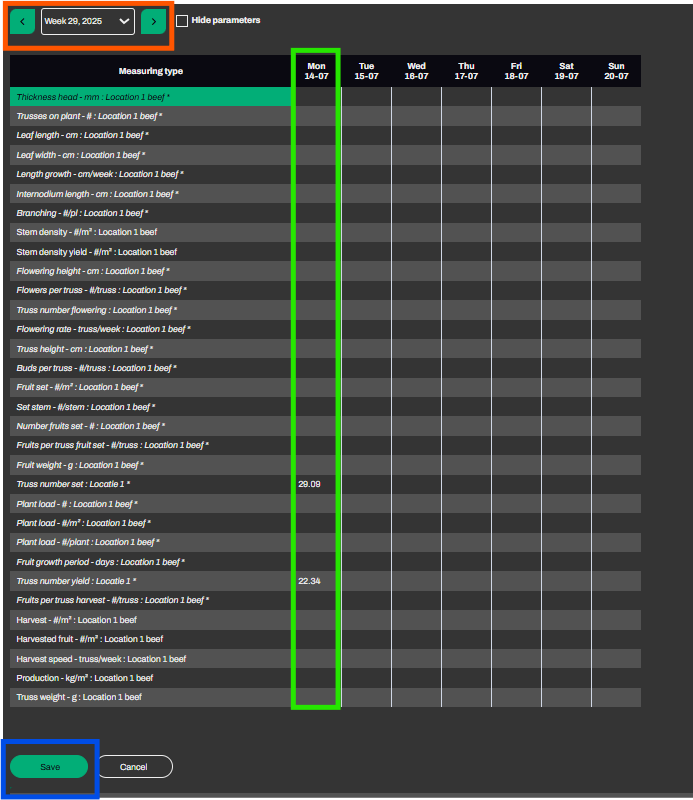This screenshot has width=693, height=800.
Task: Select the Mon 14-07 column header
Action: [x=316, y=71]
